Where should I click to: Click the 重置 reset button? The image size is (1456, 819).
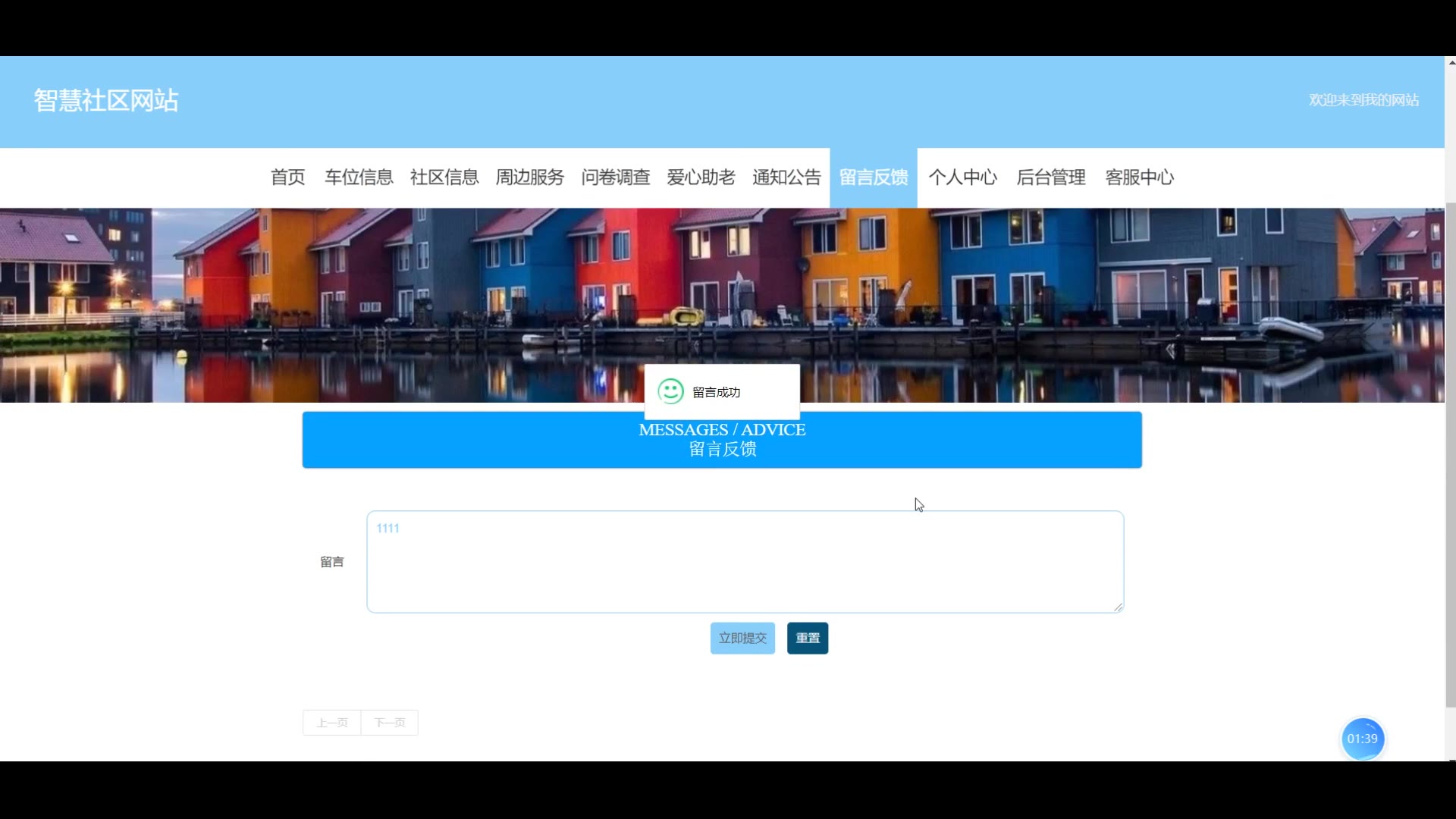pos(808,639)
